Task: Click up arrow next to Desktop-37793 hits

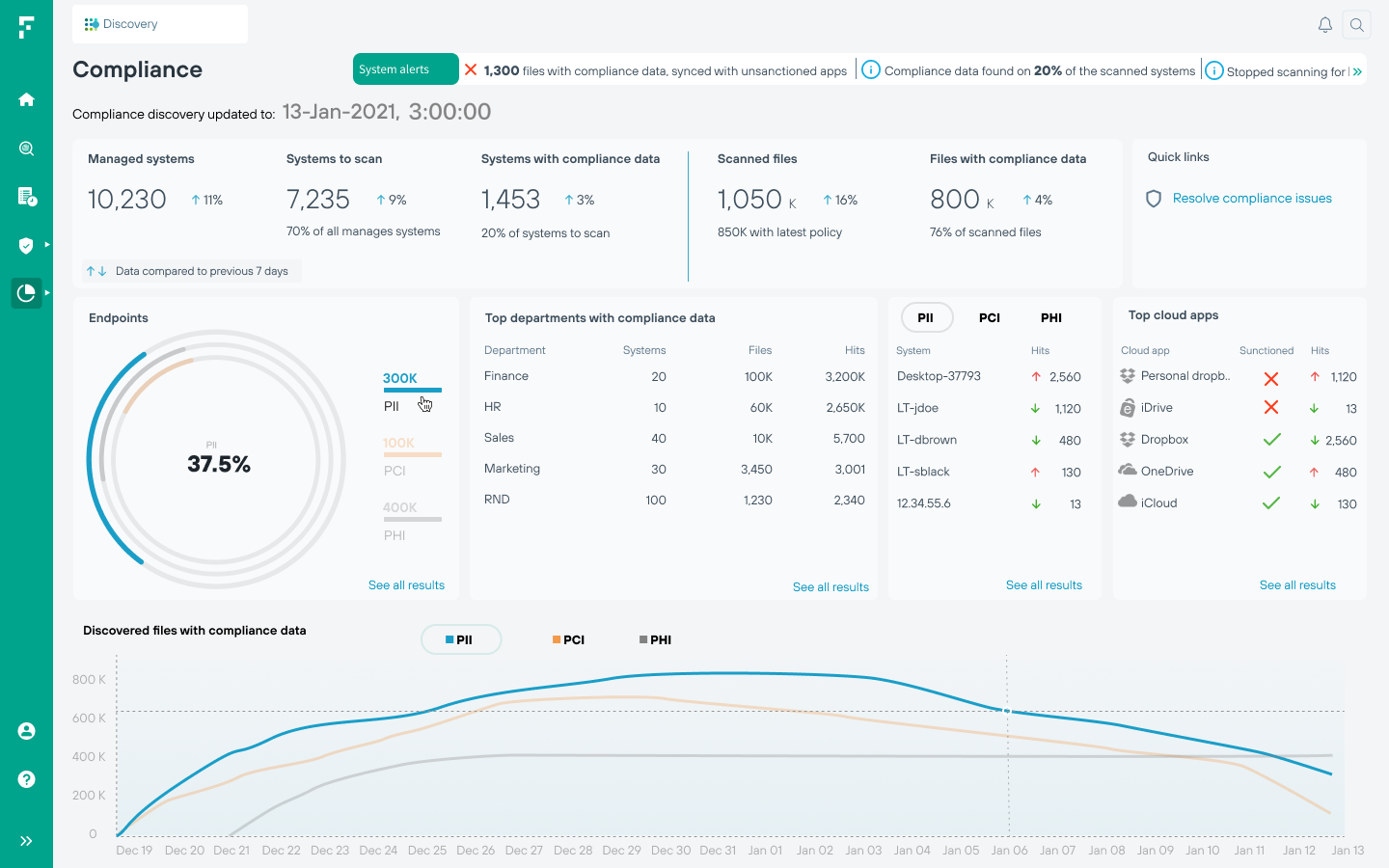Action: [1036, 377]
